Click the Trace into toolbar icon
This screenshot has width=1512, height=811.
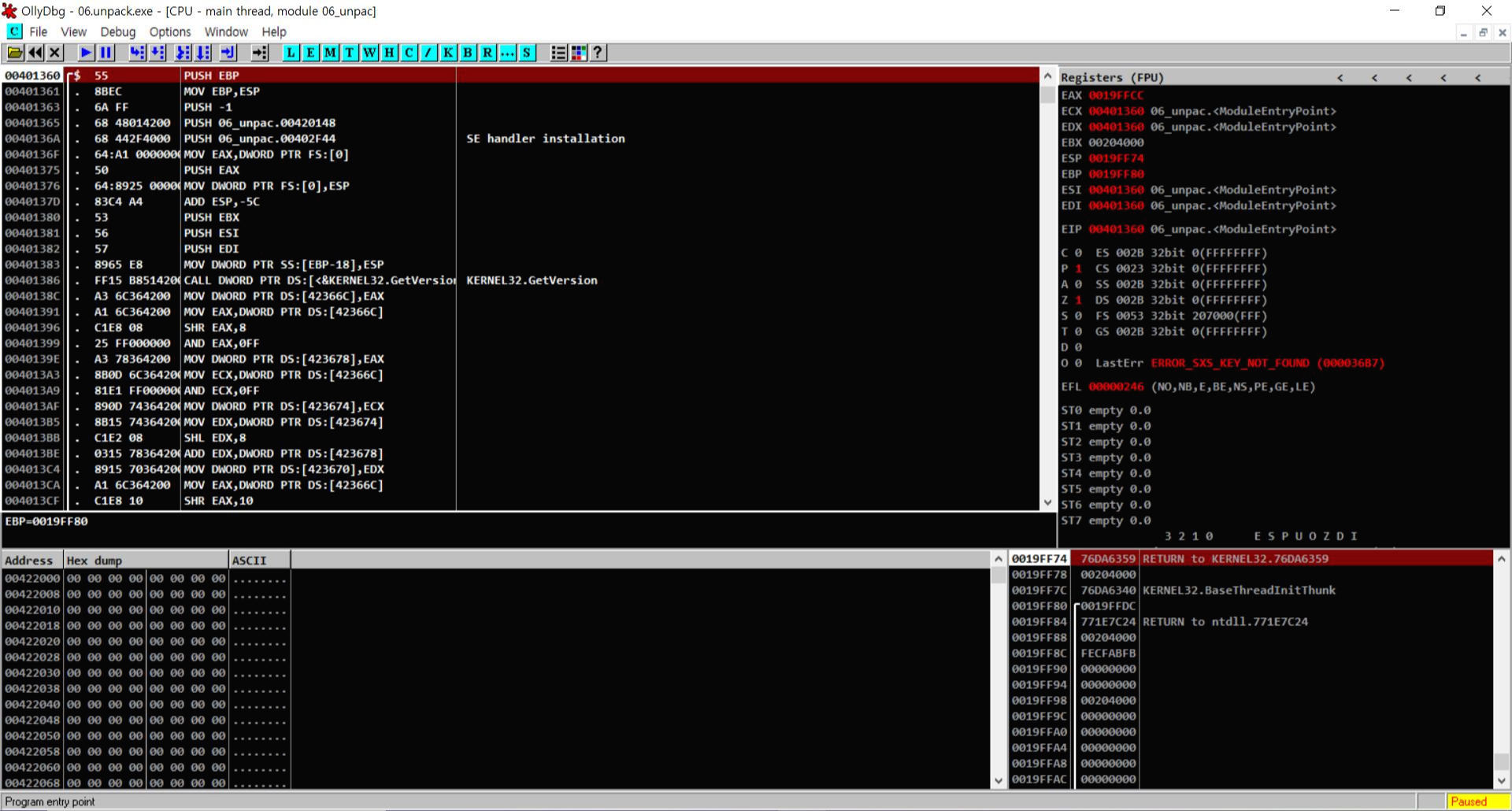183,53
